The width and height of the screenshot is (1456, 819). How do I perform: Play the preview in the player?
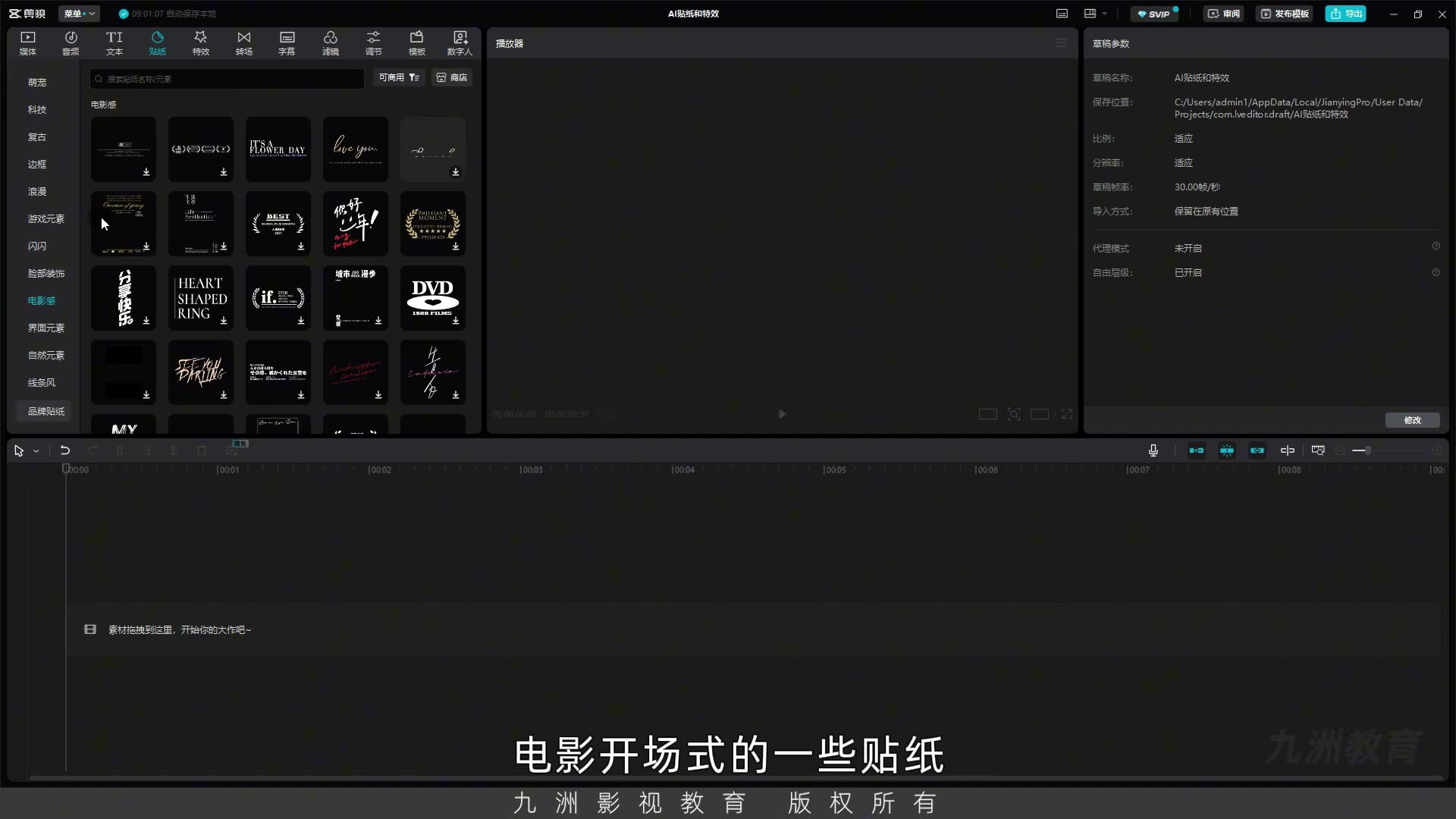[783, 414]
